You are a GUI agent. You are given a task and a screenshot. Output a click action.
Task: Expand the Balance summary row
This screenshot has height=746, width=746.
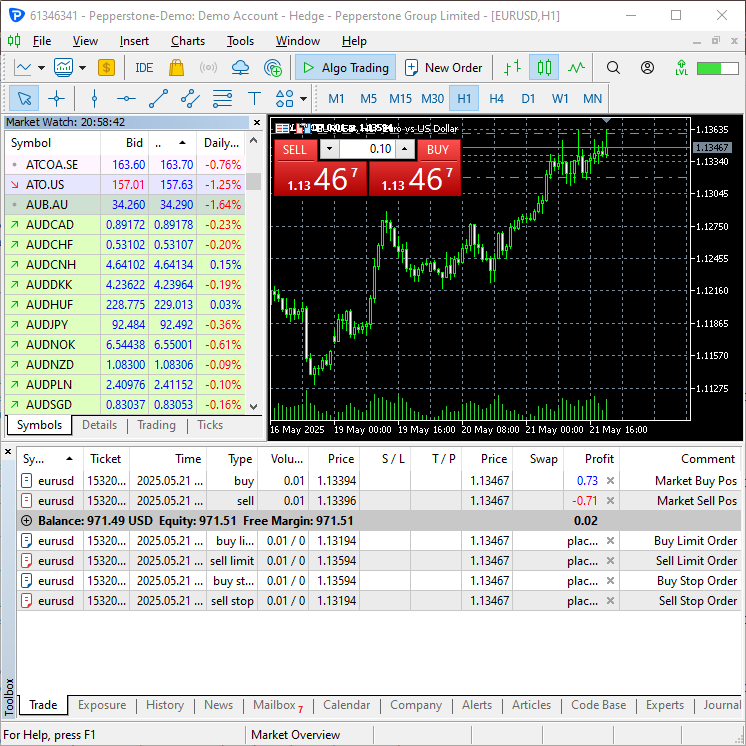pos(27,521)
